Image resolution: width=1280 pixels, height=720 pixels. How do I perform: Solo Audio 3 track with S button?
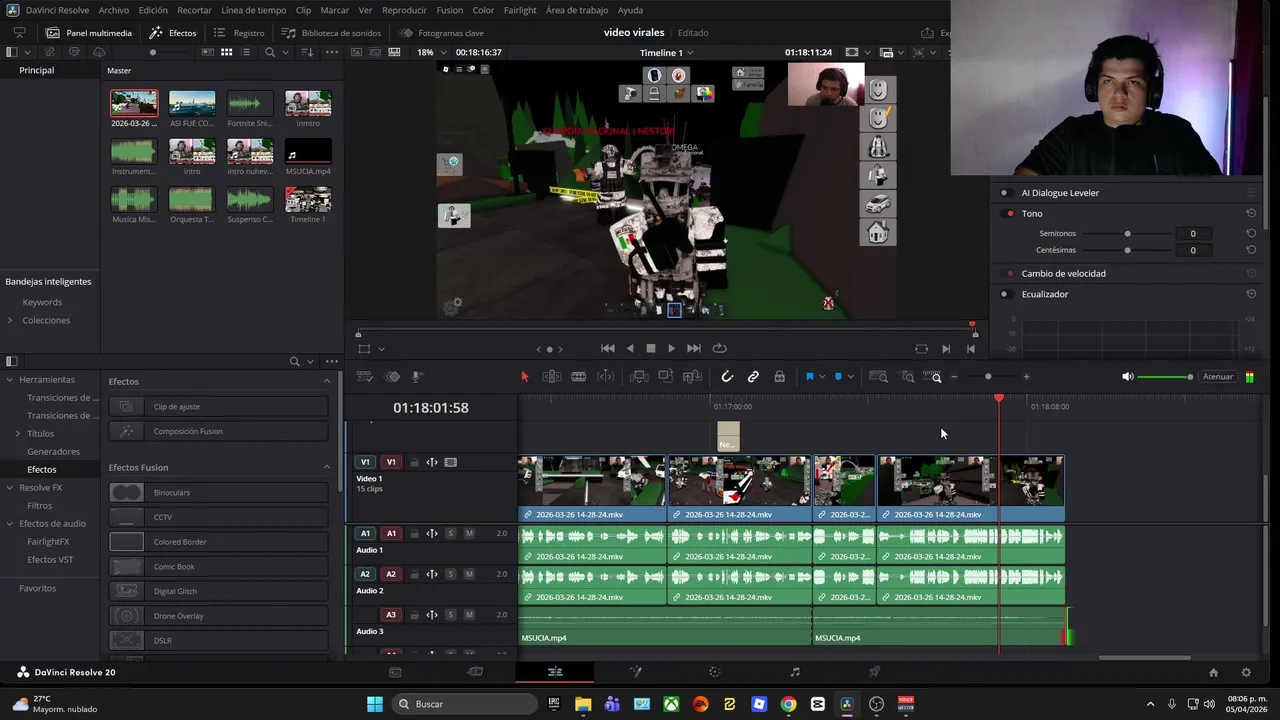click(x=451, y=614)
